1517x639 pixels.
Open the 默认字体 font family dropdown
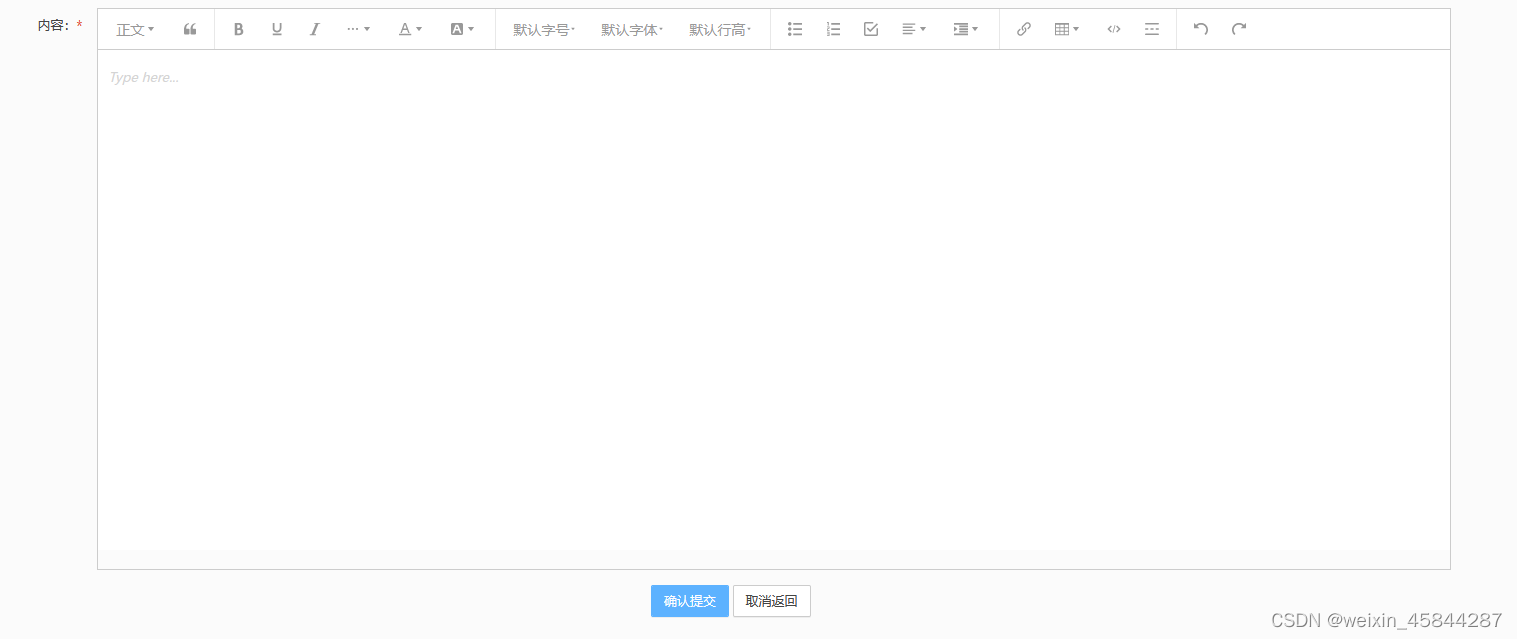tap(631, 29)
